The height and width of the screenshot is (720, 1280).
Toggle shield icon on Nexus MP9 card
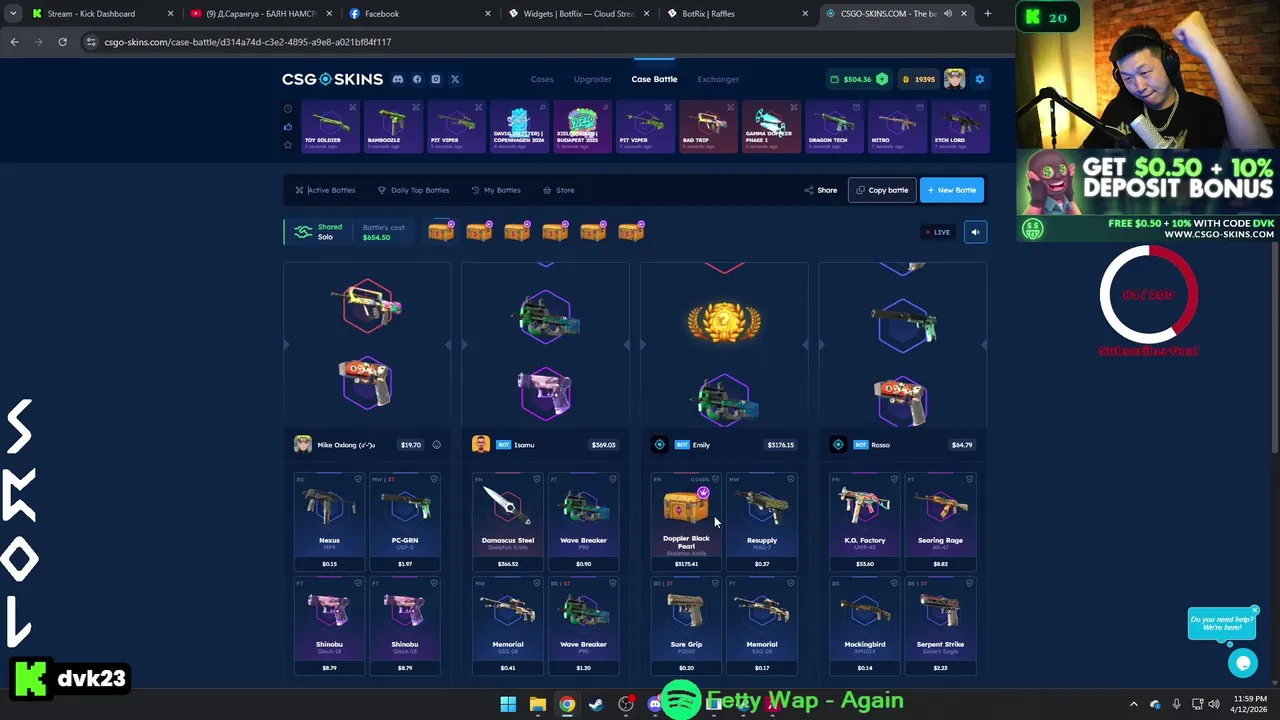358,480
